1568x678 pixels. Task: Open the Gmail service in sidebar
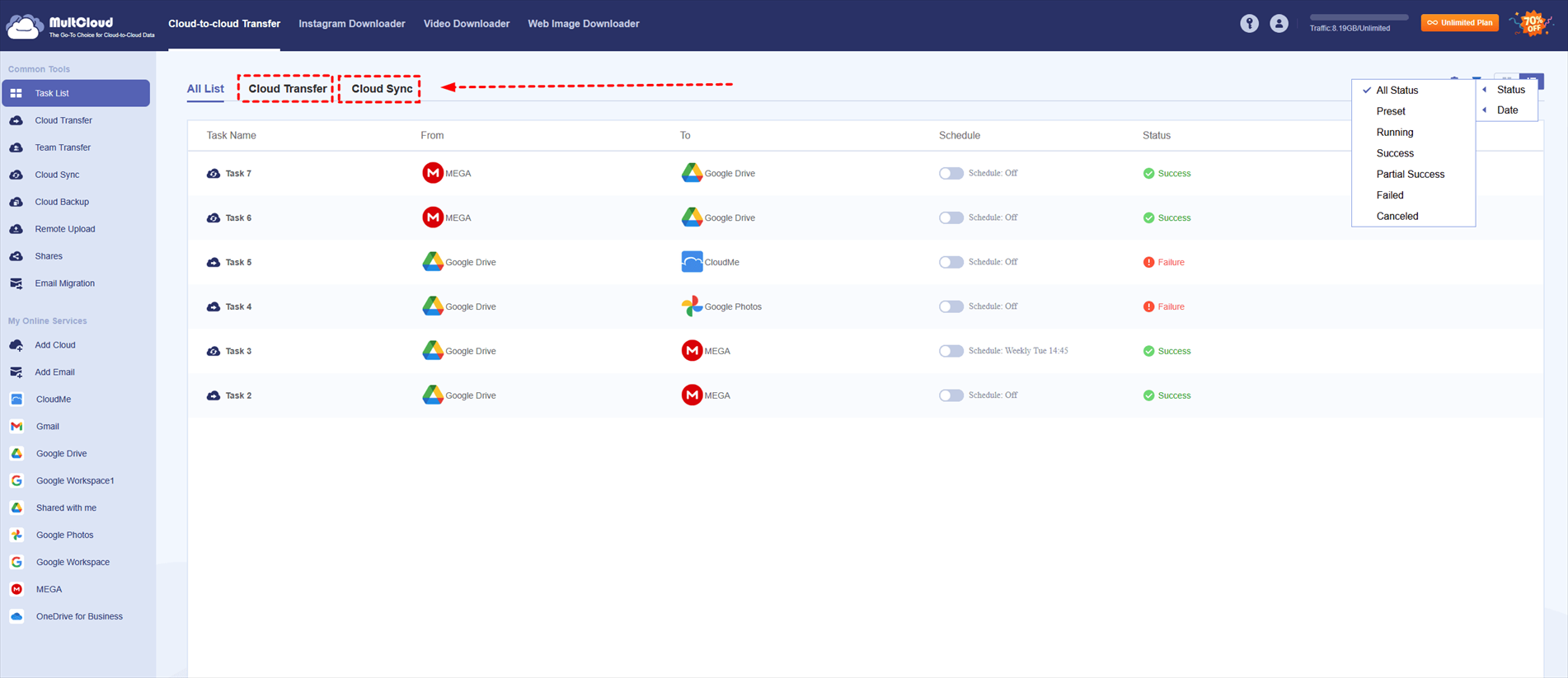pyautogui.click(x=47, y=426)
